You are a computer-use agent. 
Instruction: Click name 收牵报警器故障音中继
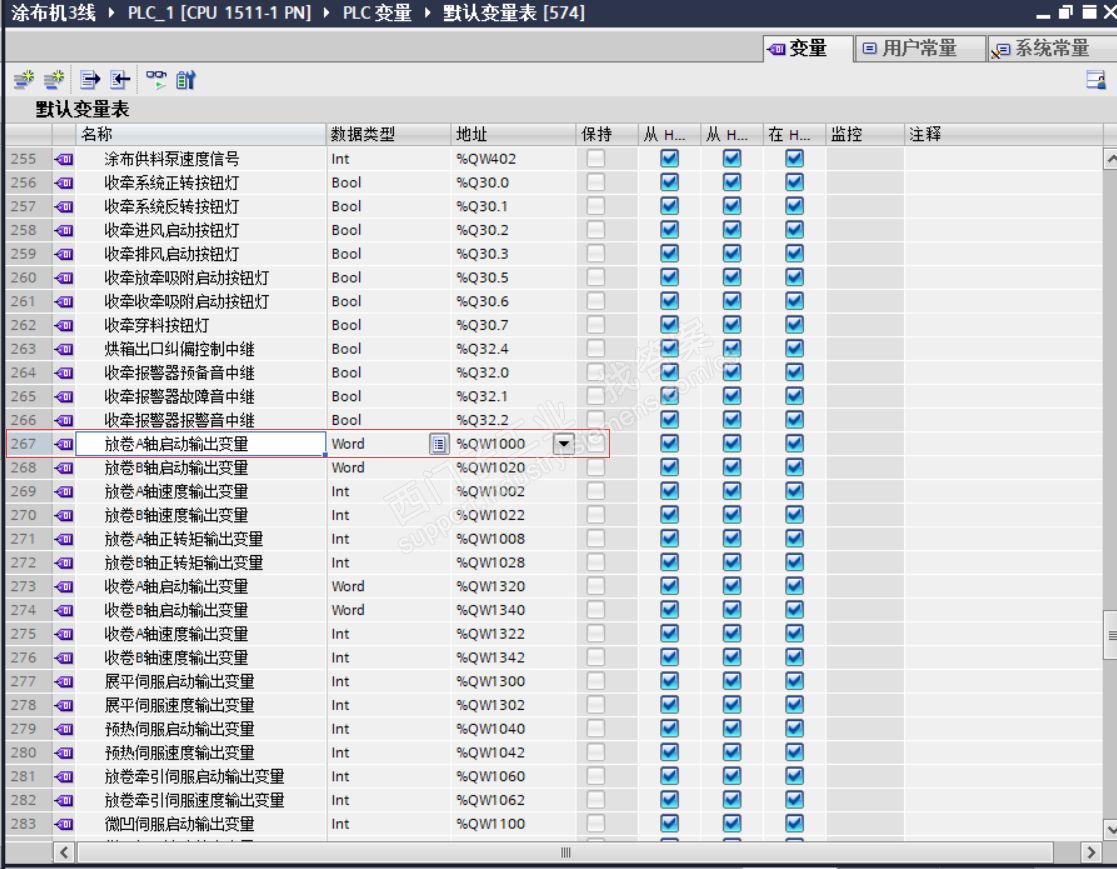pos(180,397)
